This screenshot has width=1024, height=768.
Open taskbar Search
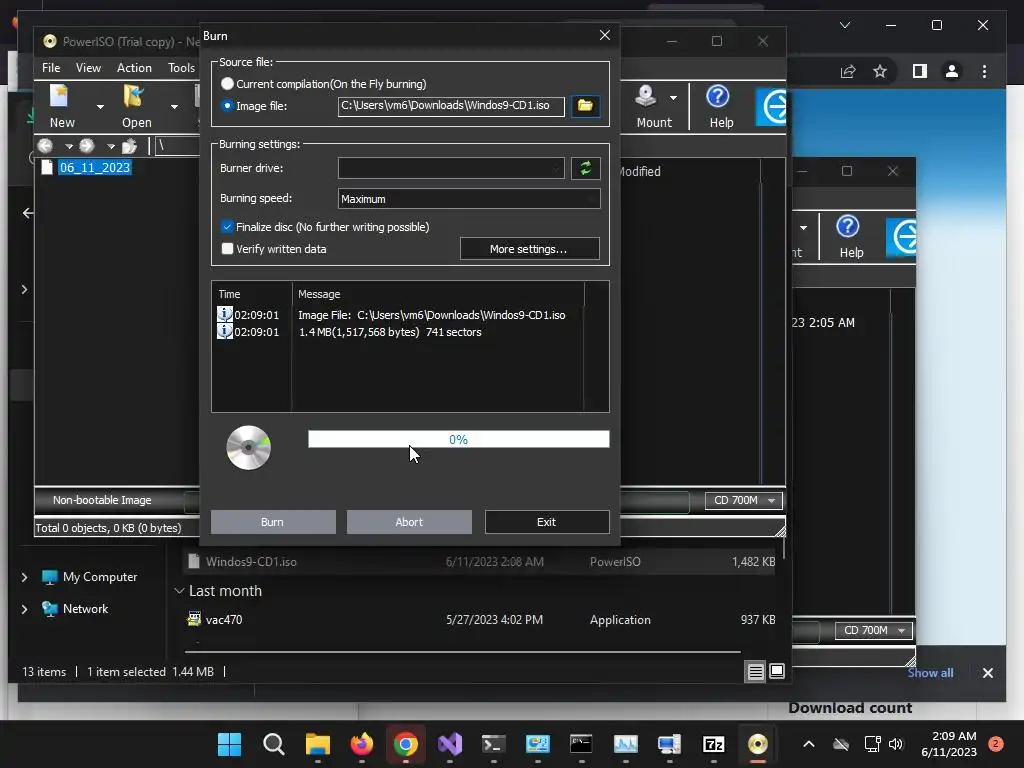click(x=274, y=744)
